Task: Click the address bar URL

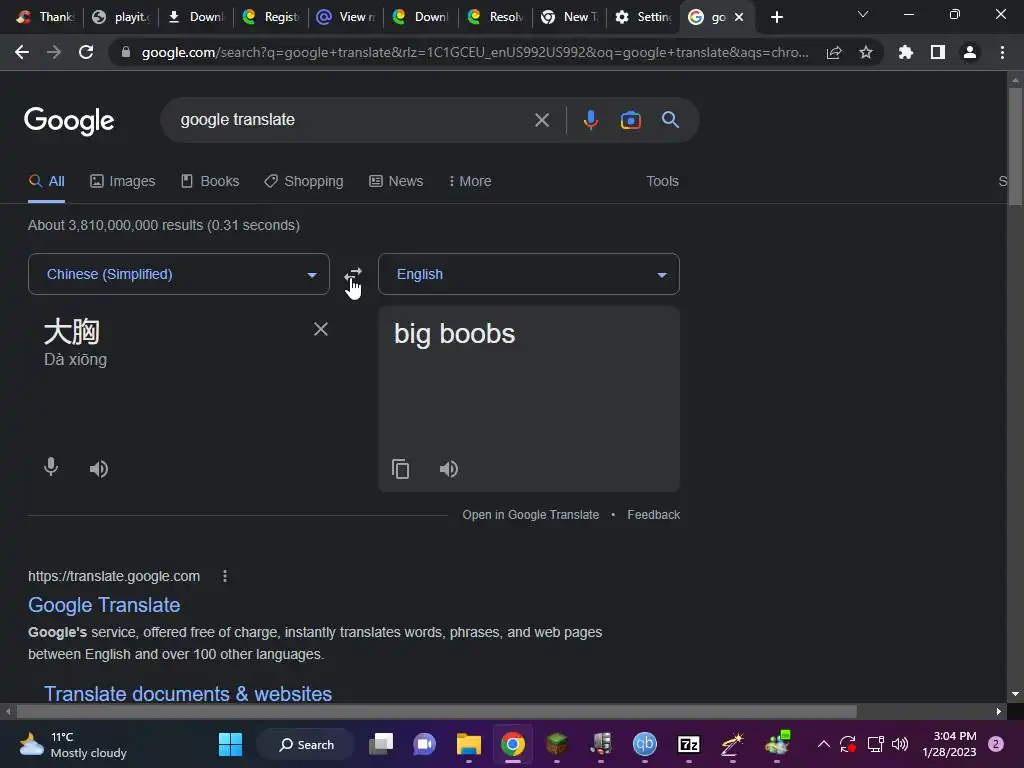Action: tap(475, 52)
